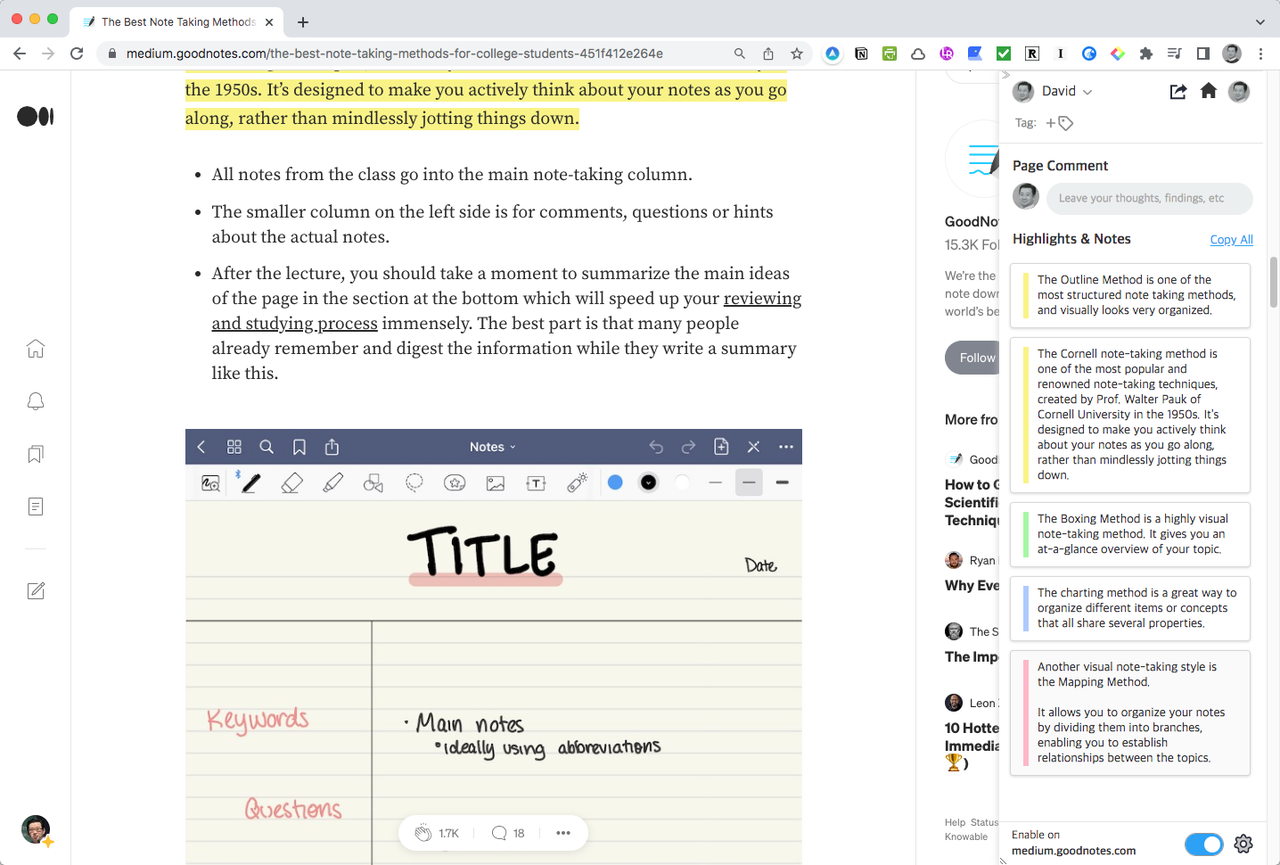Open the extension home icon
The image size is (1280, 865).
1208,91
